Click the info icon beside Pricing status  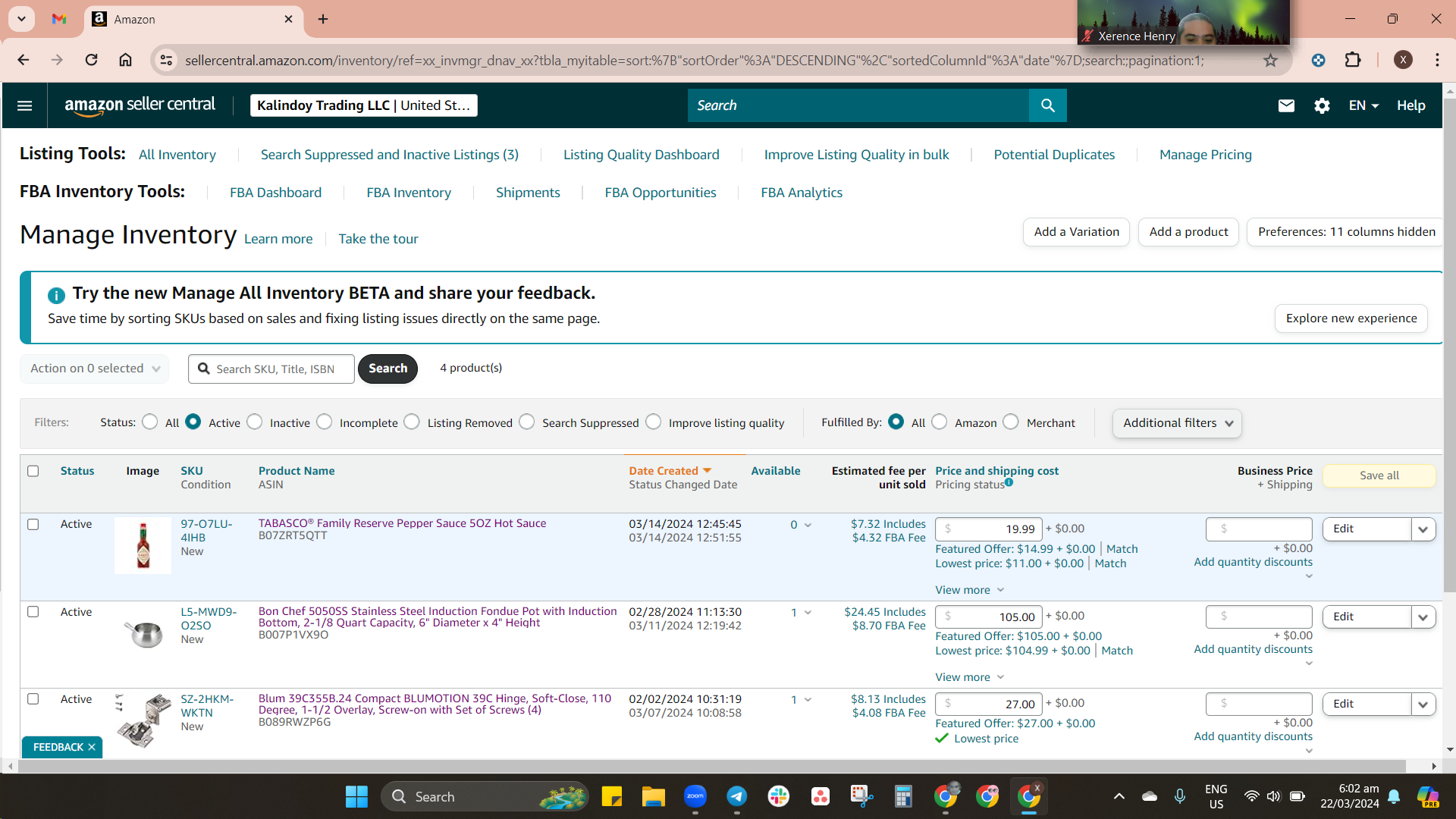pyautogui.click(x=1009, y=482)
